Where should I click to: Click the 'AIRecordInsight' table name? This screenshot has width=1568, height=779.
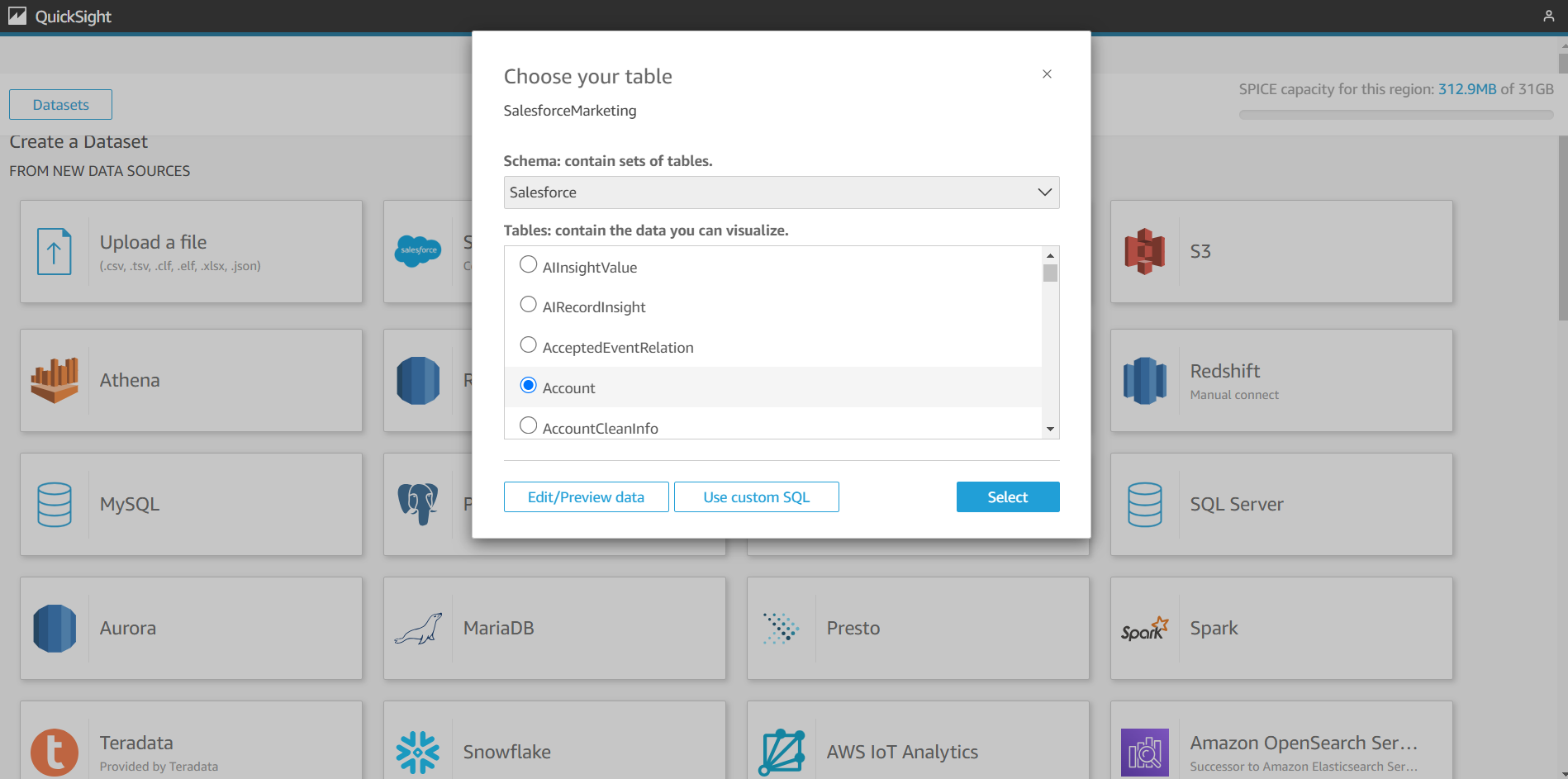pos(594,307)
